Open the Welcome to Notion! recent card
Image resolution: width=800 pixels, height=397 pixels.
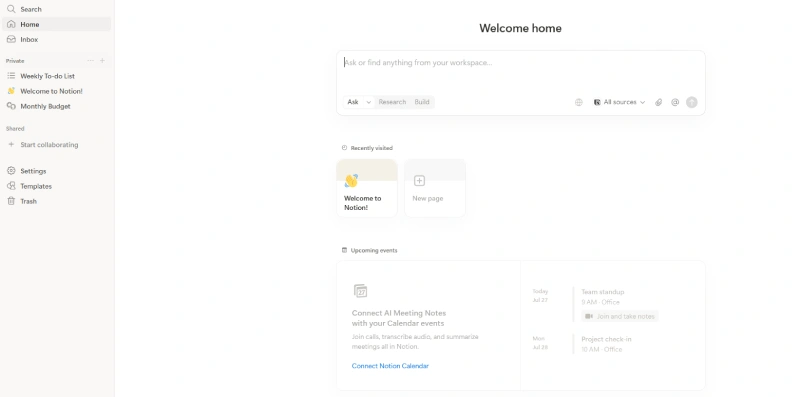coord(367,188)
